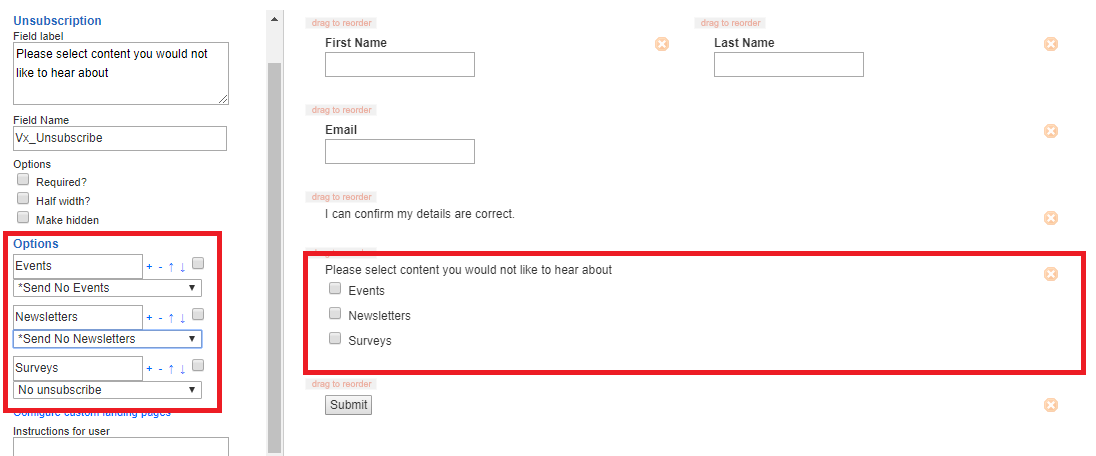Remove the Submit button element
The image size is (1096, 456).
pos(1050,405)
